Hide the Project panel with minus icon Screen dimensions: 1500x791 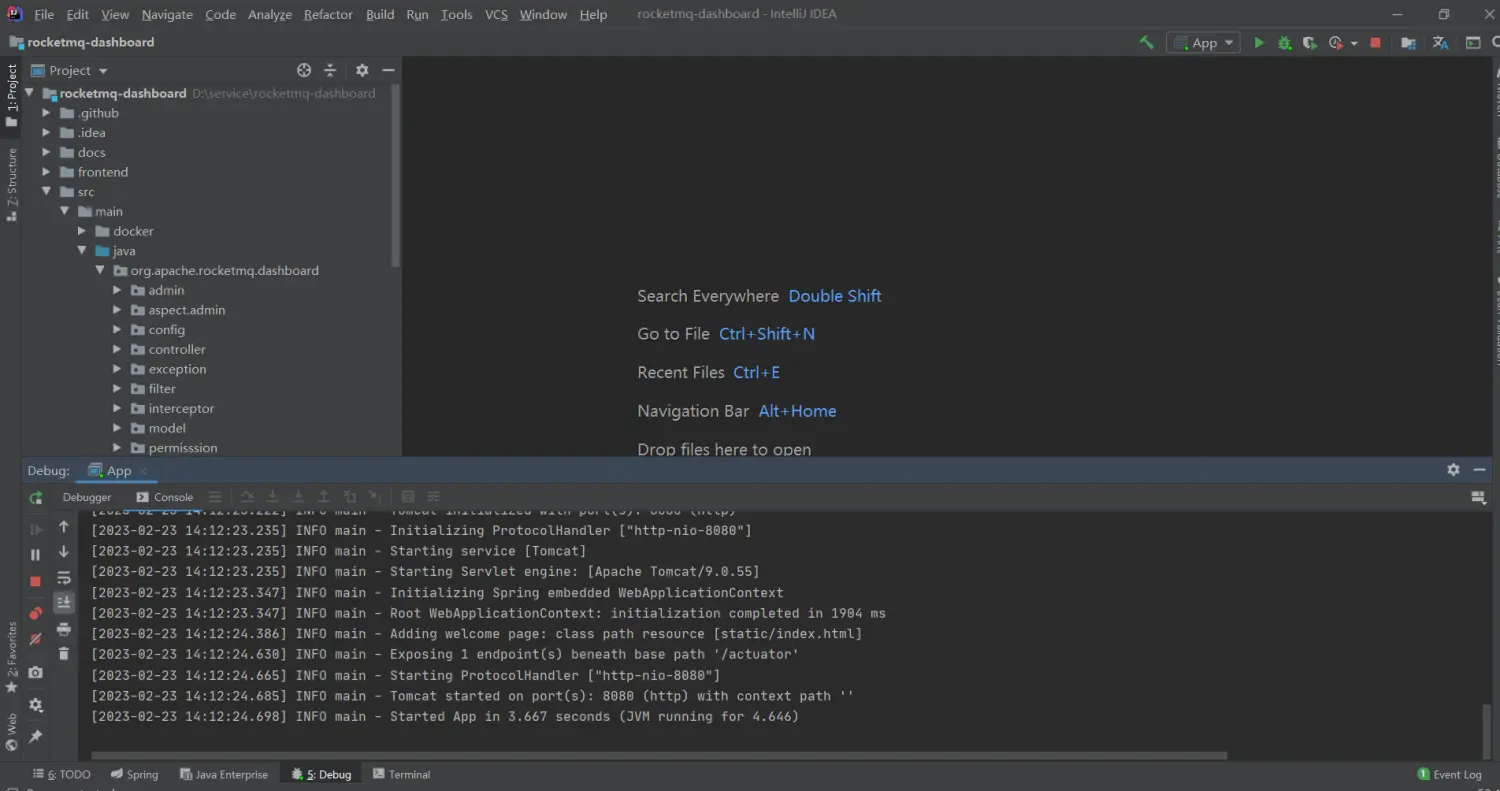388,70
